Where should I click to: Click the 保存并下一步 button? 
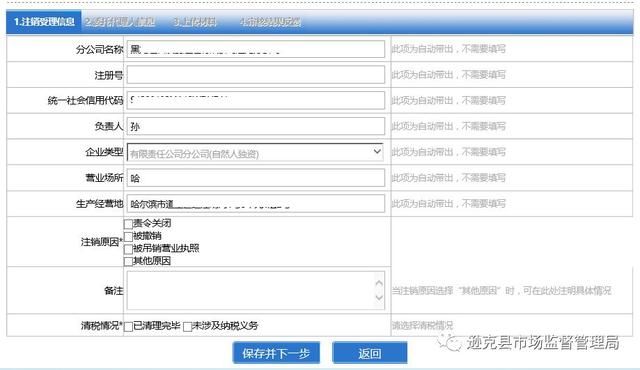(x=276, y=353)
